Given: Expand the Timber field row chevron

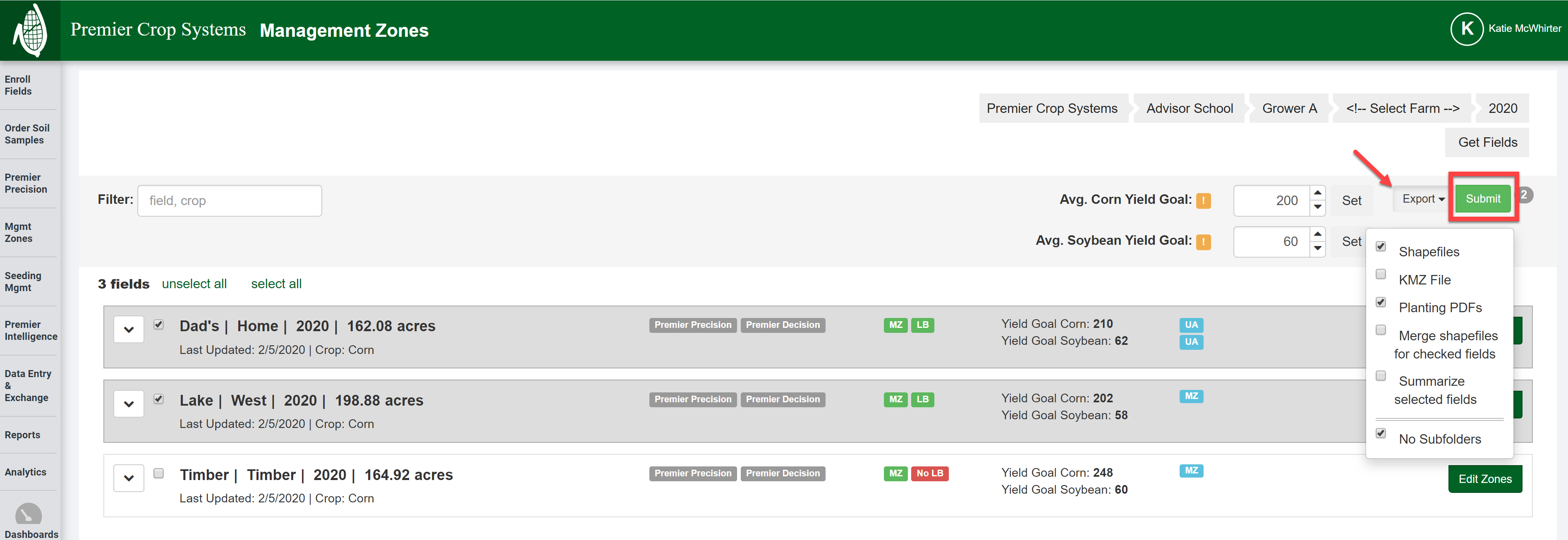Looking at the screenshot, I should [129, 478].
